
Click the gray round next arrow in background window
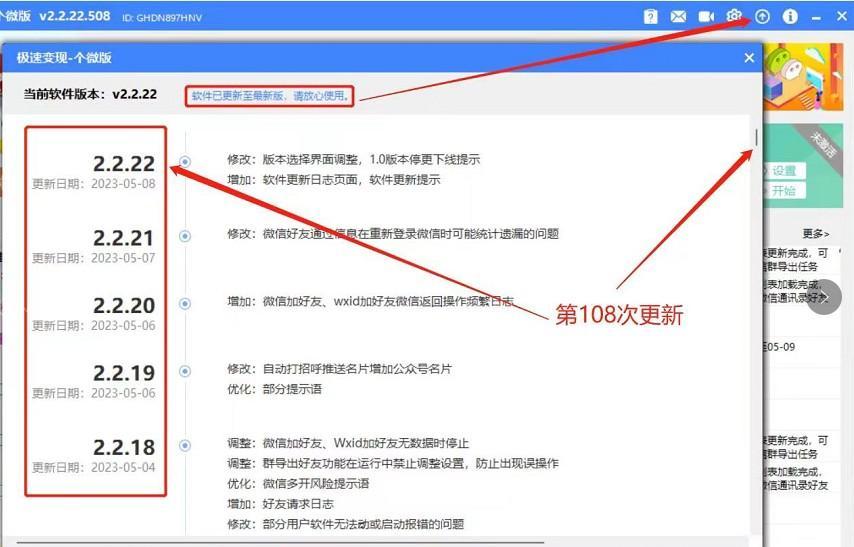click(x=824, y=297)
